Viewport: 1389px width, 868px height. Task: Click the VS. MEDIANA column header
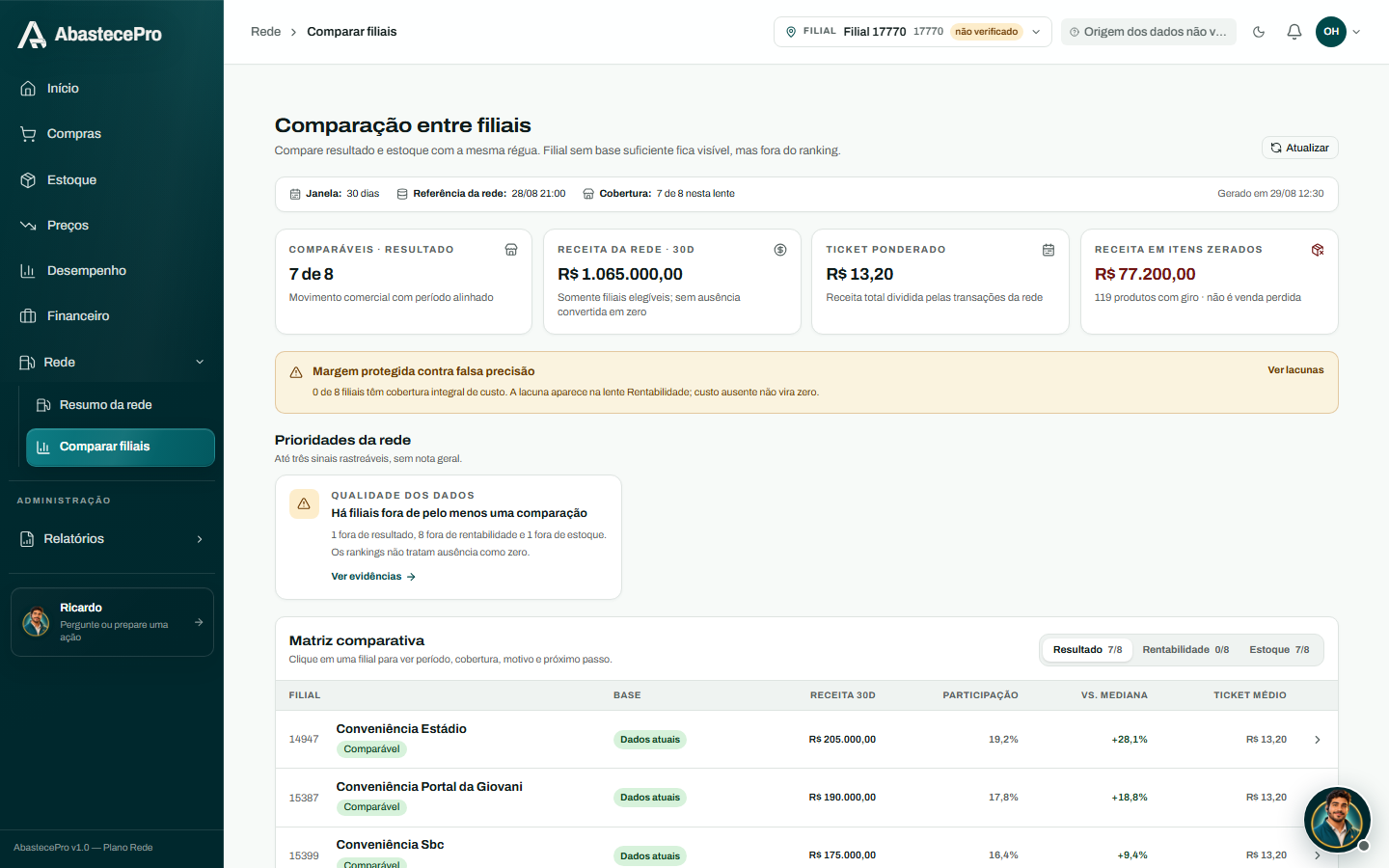[1114, 695]
